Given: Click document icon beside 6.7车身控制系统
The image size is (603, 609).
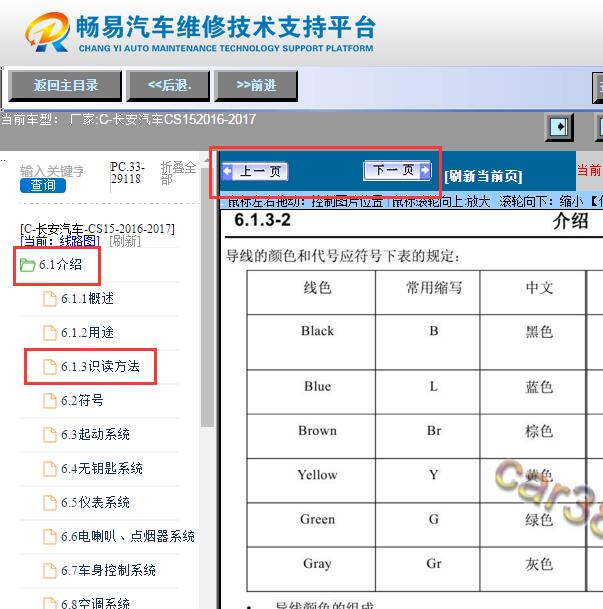Looking at the screenshot, I should [50, 571].
